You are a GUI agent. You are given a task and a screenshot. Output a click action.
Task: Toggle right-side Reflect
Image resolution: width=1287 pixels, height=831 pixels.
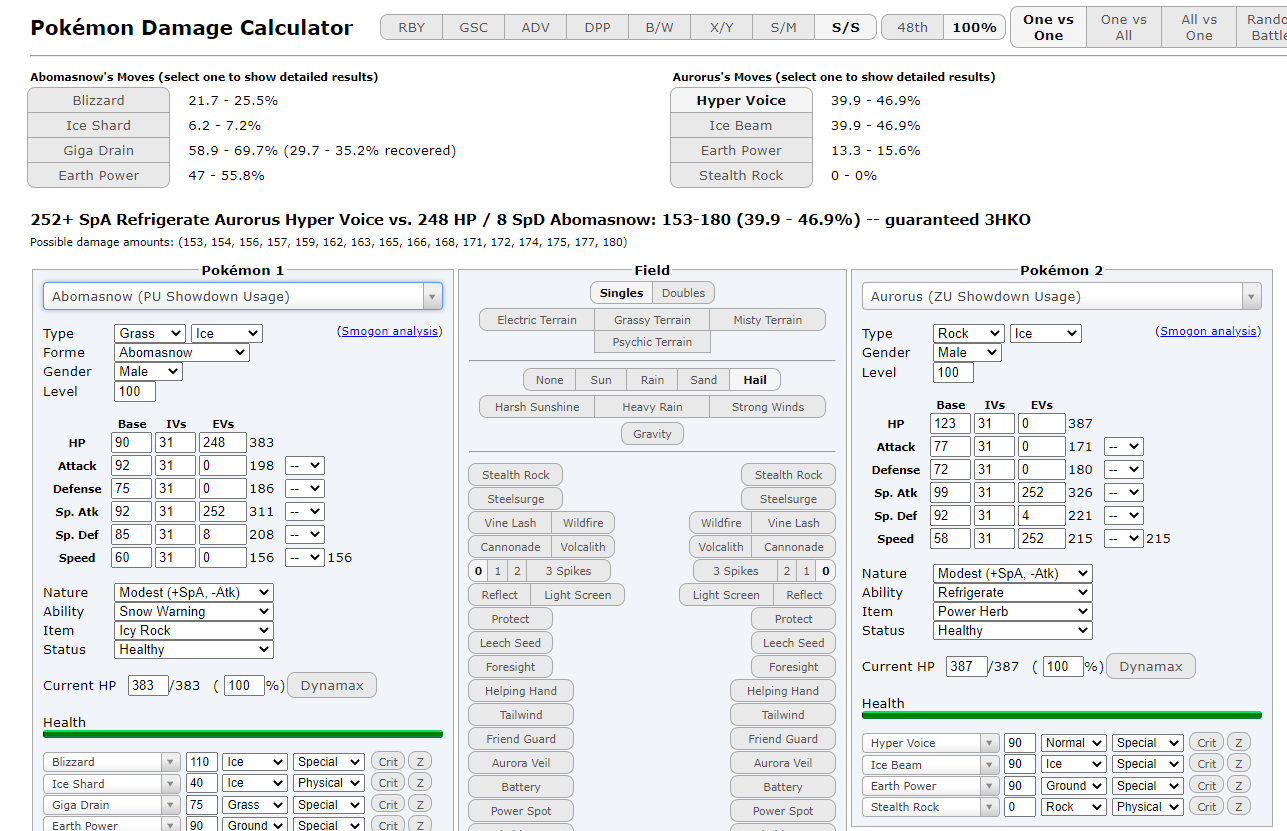804,595
